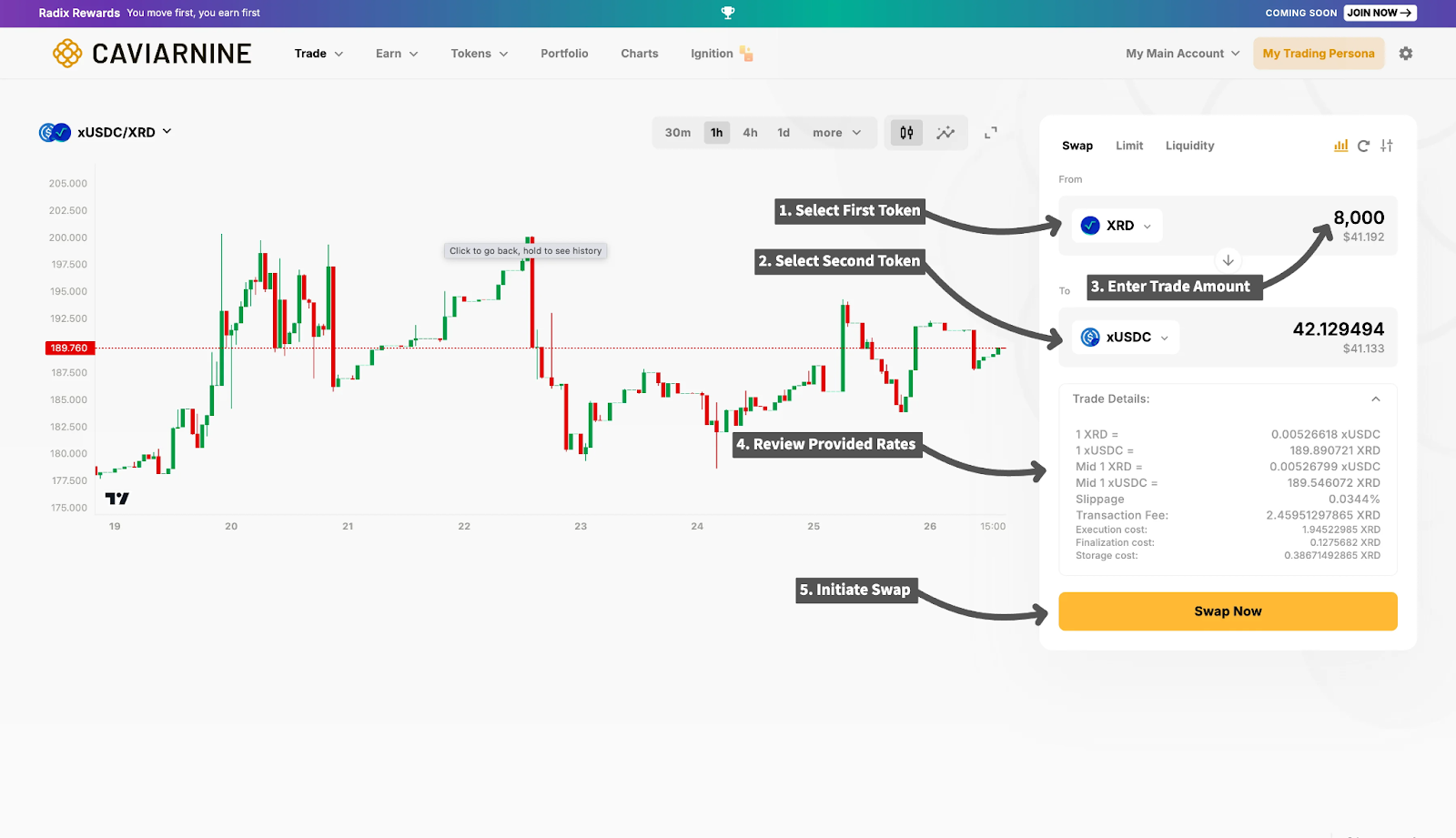This screenshot has width=1456, height=838.
Task: Click the Swap Now button
Action: point(1228,611)
